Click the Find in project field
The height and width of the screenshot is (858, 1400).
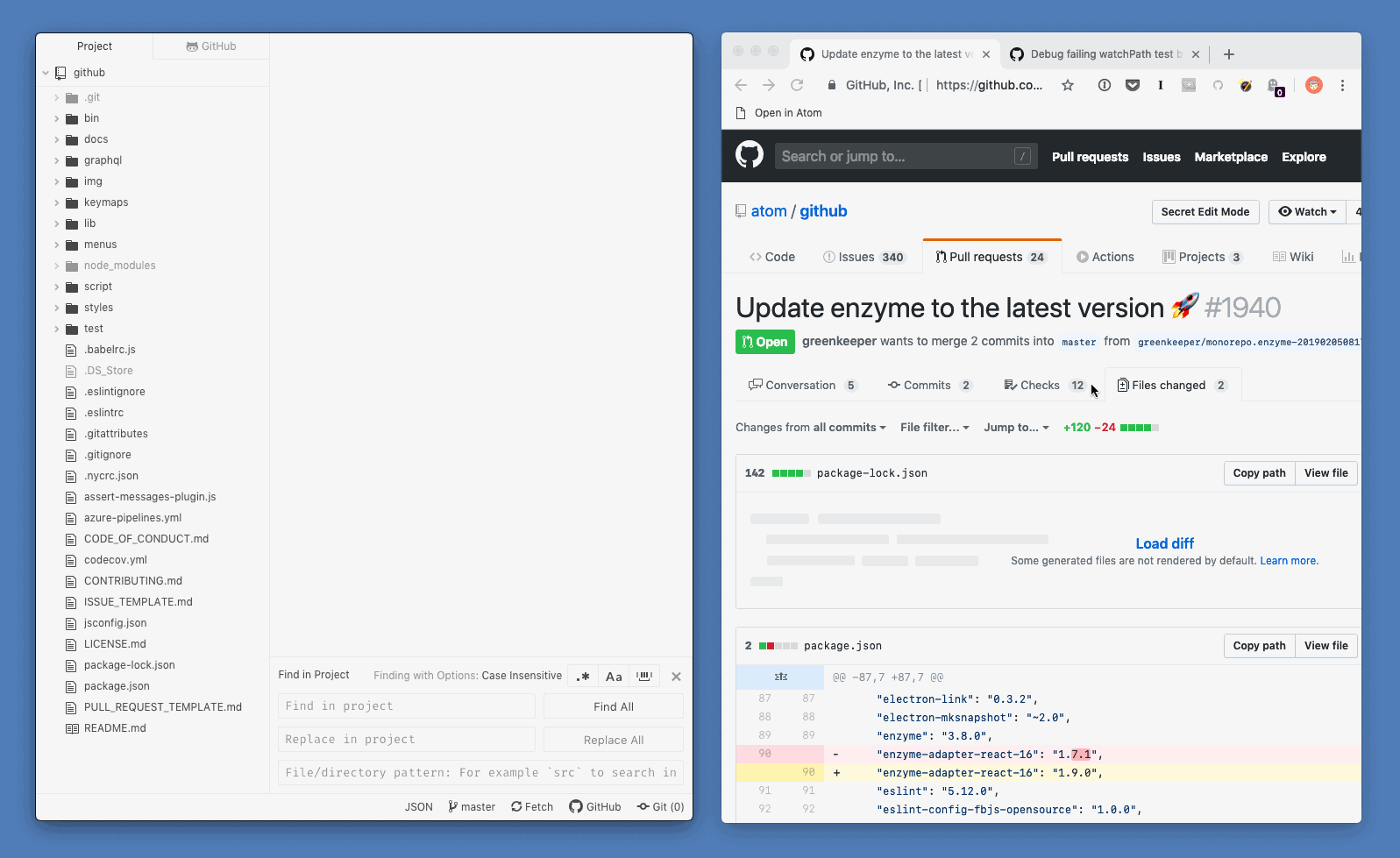pos(407,706)
